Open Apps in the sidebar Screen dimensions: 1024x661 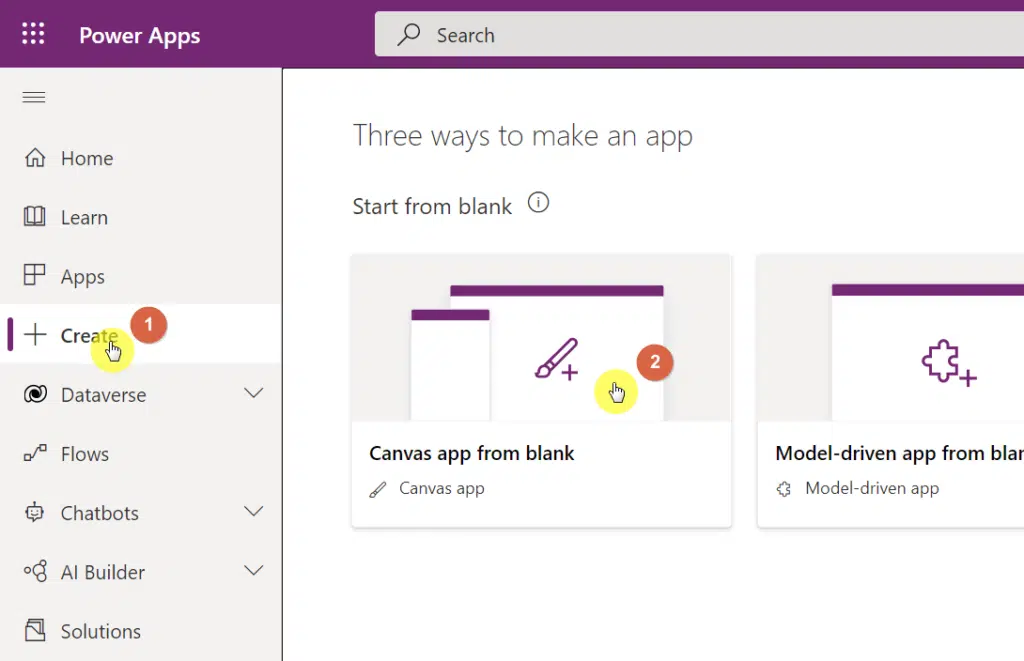pyautogui.click(x=141, y=276)
